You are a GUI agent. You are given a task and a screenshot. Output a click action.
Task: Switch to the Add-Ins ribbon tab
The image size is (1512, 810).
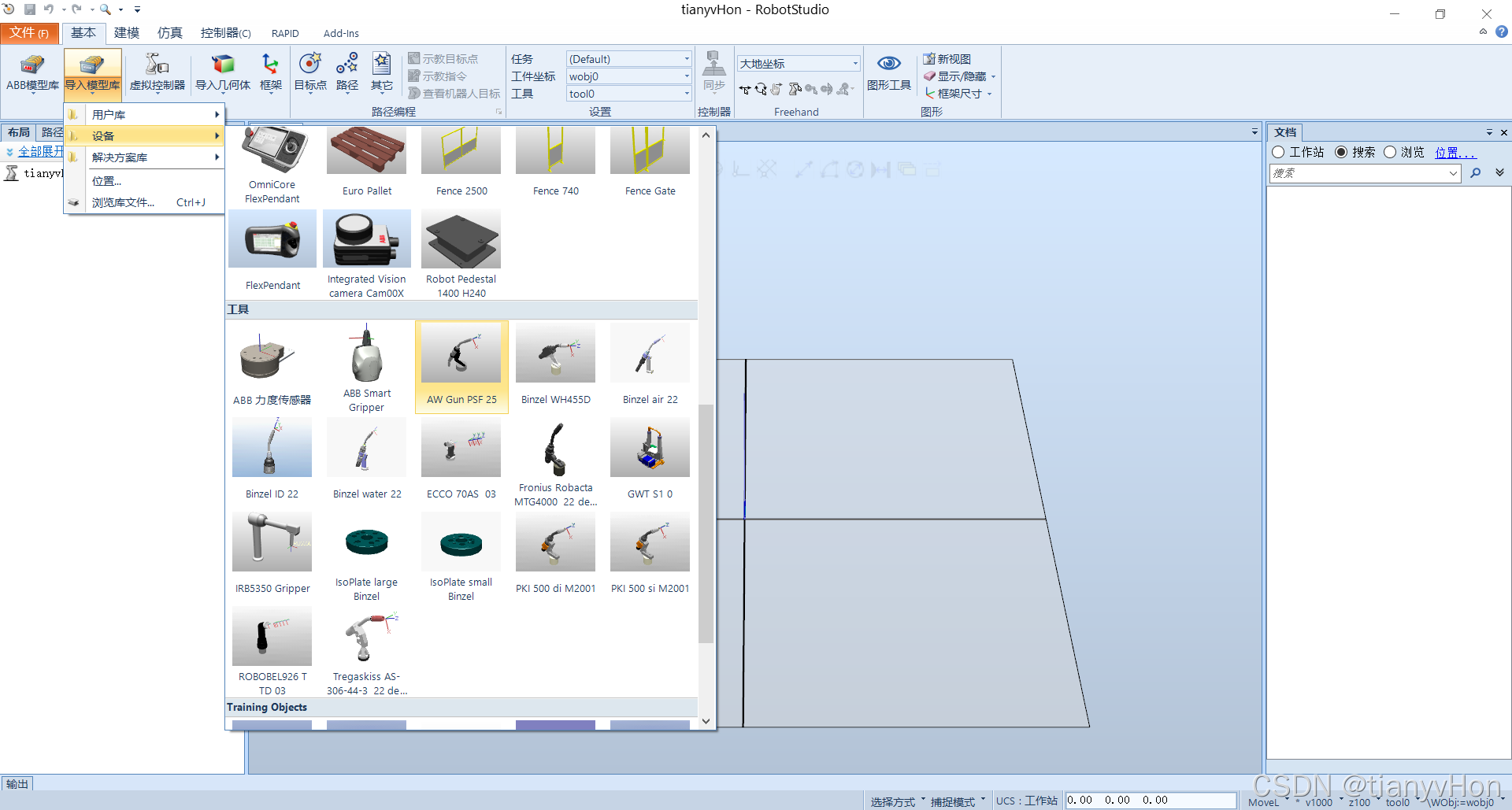point(341,33)
